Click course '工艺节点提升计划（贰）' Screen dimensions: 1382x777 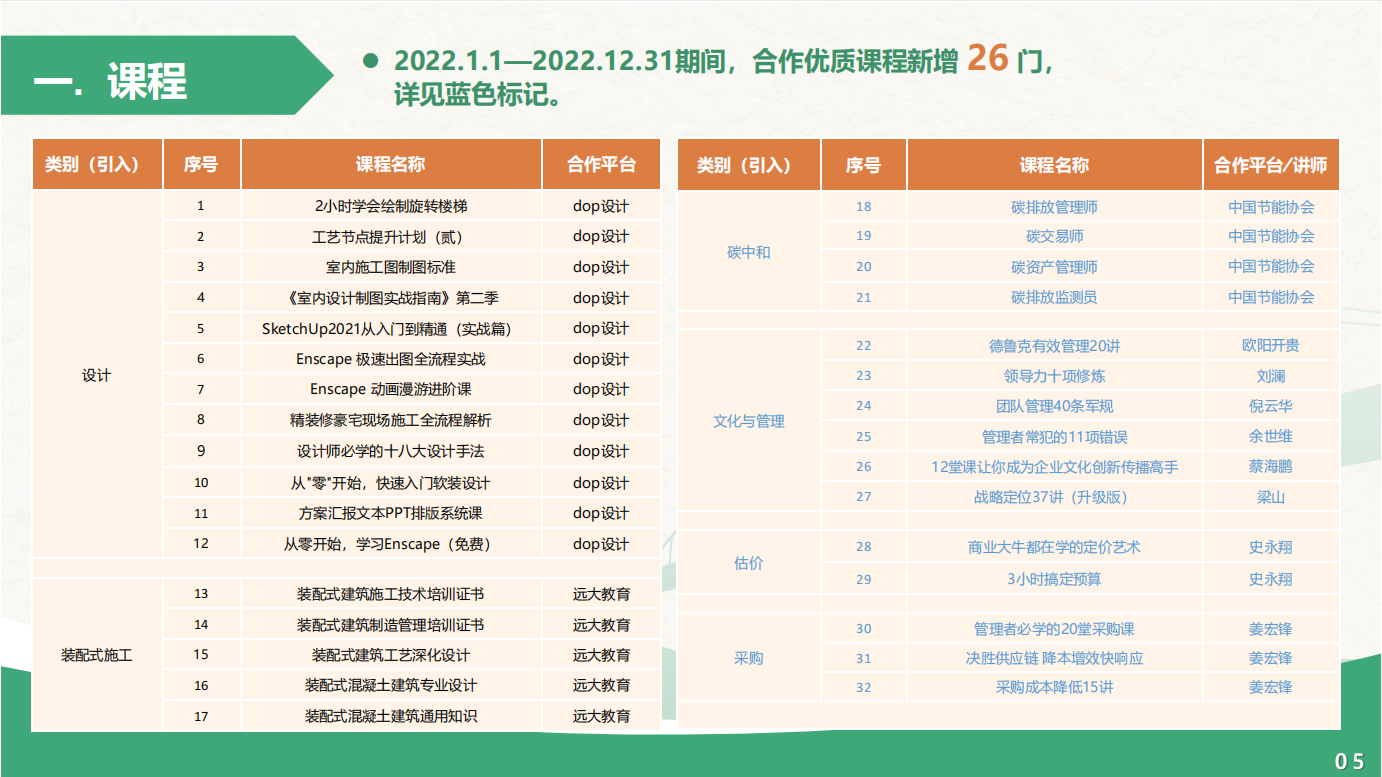pos(391,237)
